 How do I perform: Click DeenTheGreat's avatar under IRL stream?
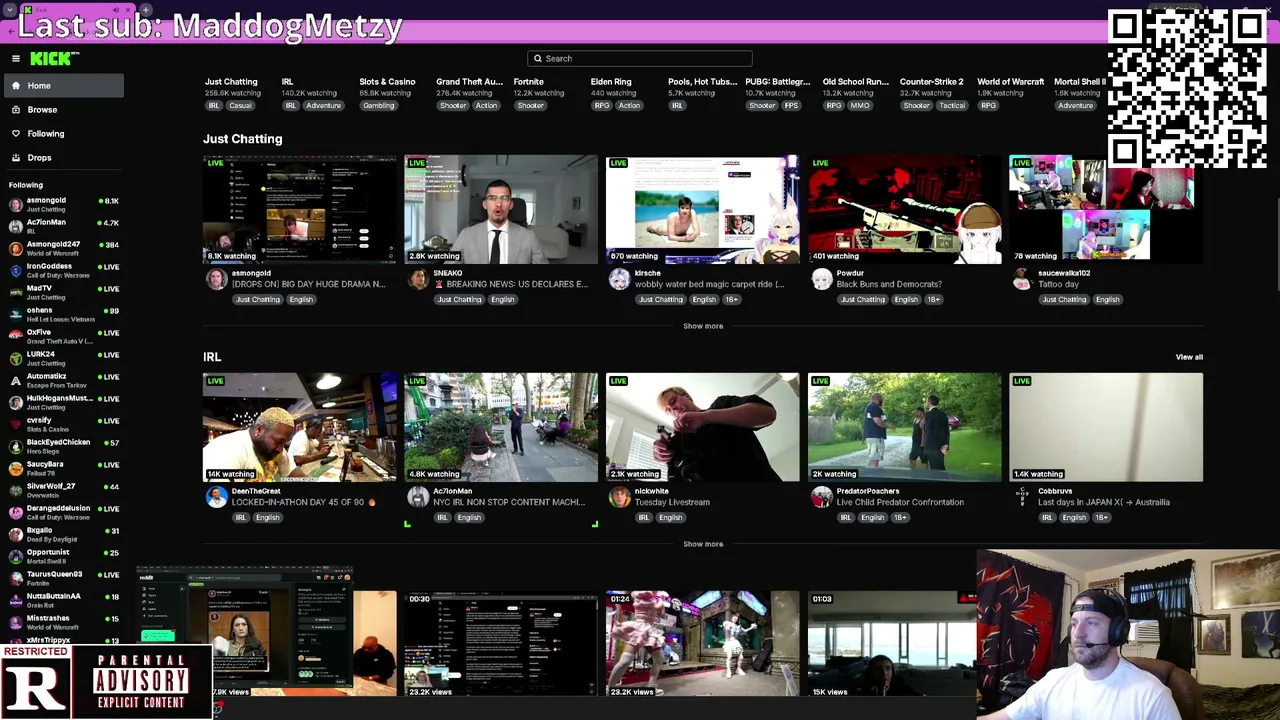pos(216,498)
